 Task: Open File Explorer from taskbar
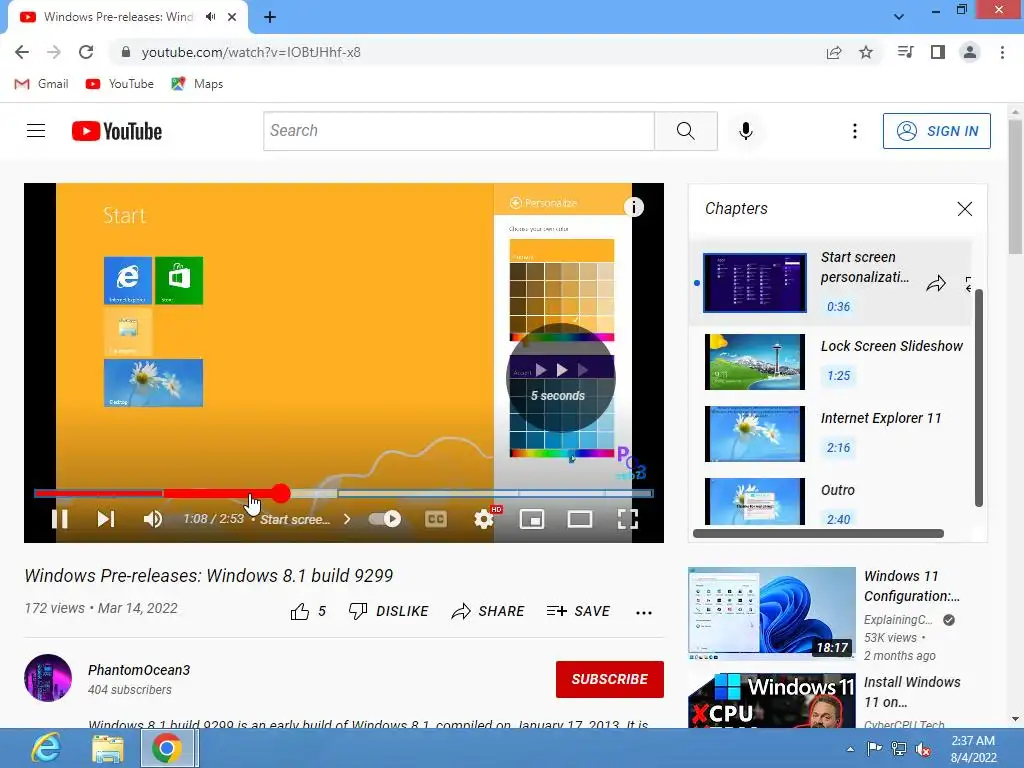[x=107, y=748]
